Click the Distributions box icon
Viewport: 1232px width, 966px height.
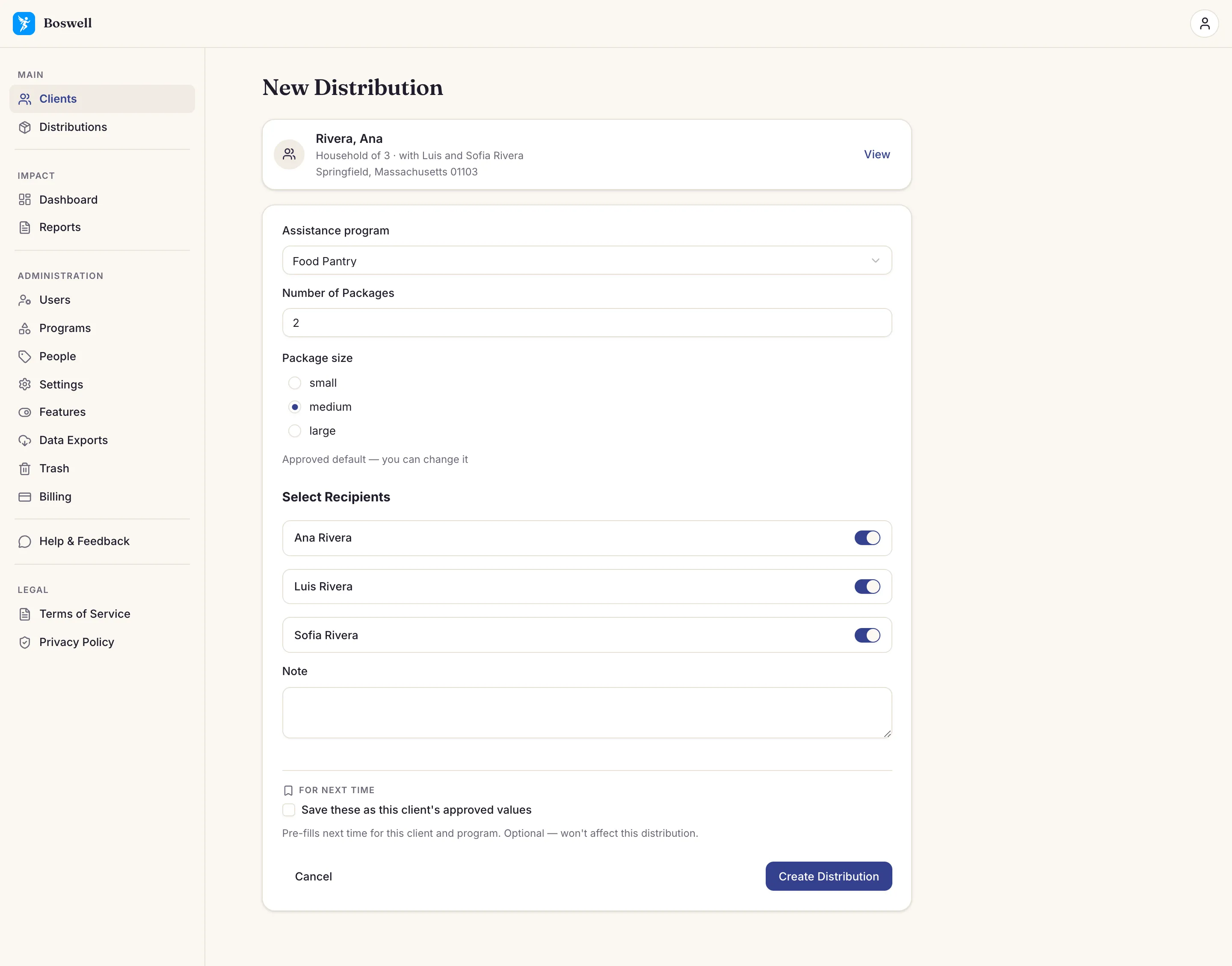click(x=25, y=127)
